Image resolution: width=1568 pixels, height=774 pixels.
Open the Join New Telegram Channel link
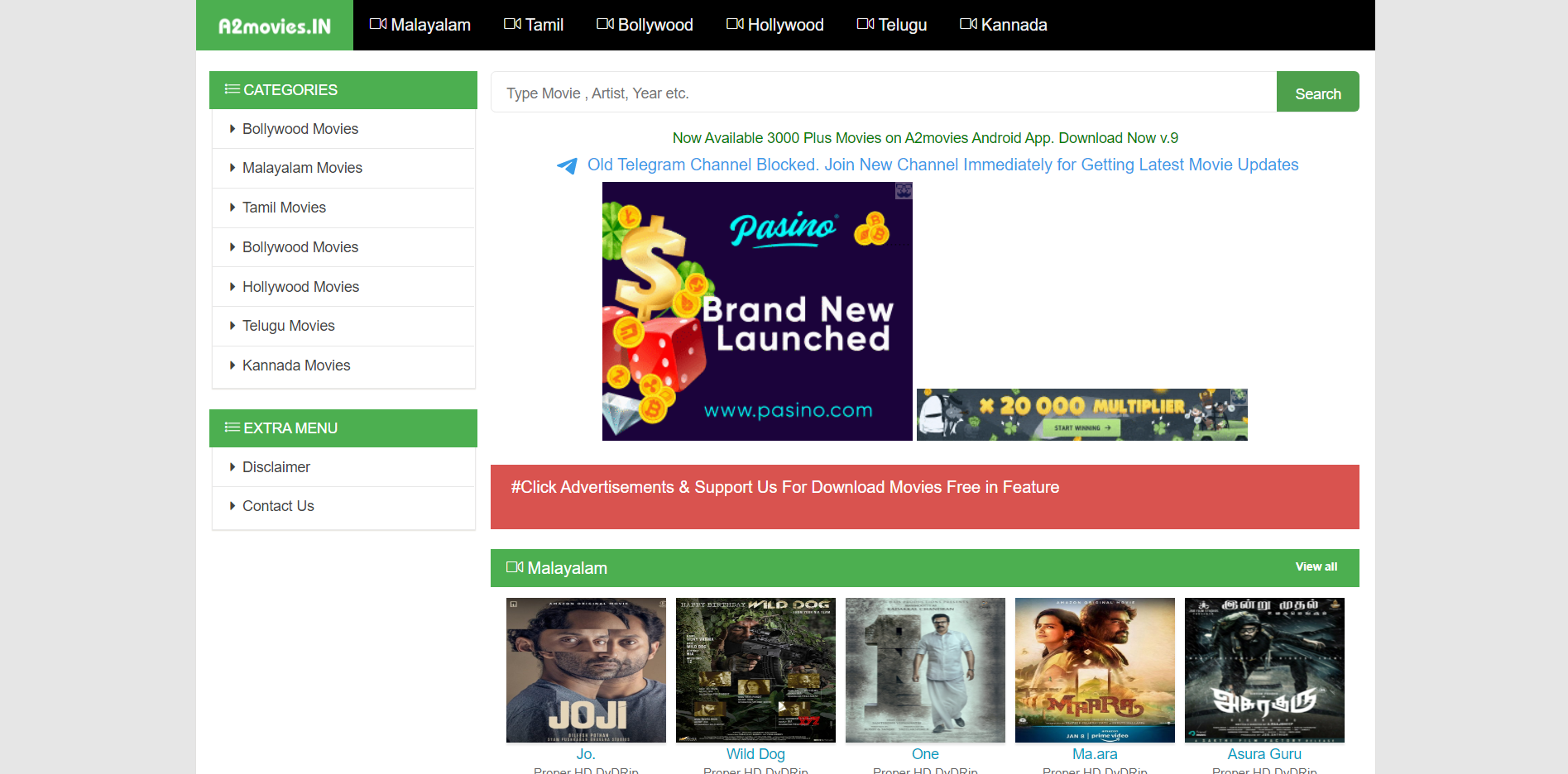pyautogui.click(x=942, y=165)
